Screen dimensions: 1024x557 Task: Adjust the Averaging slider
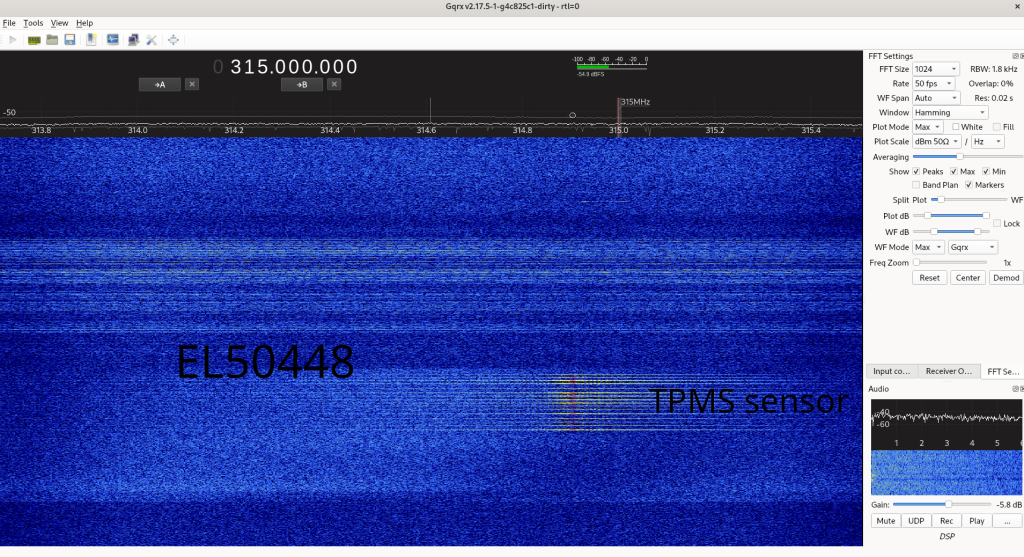tap(967, 157)
